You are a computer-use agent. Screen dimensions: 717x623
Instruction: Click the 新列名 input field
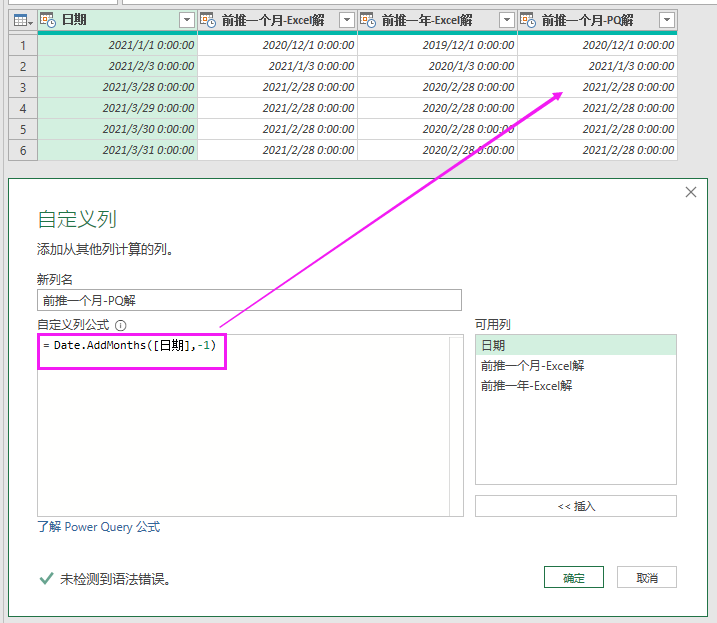pyautogui.click(x=249, y=300)
